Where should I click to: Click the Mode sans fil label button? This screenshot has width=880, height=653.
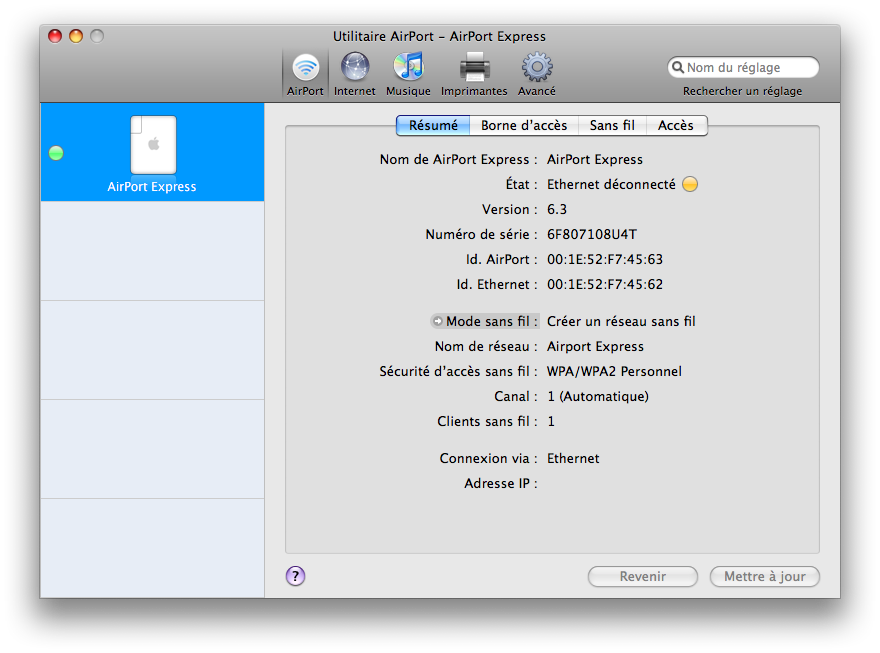pyautogui.click(x=485, y=321)
